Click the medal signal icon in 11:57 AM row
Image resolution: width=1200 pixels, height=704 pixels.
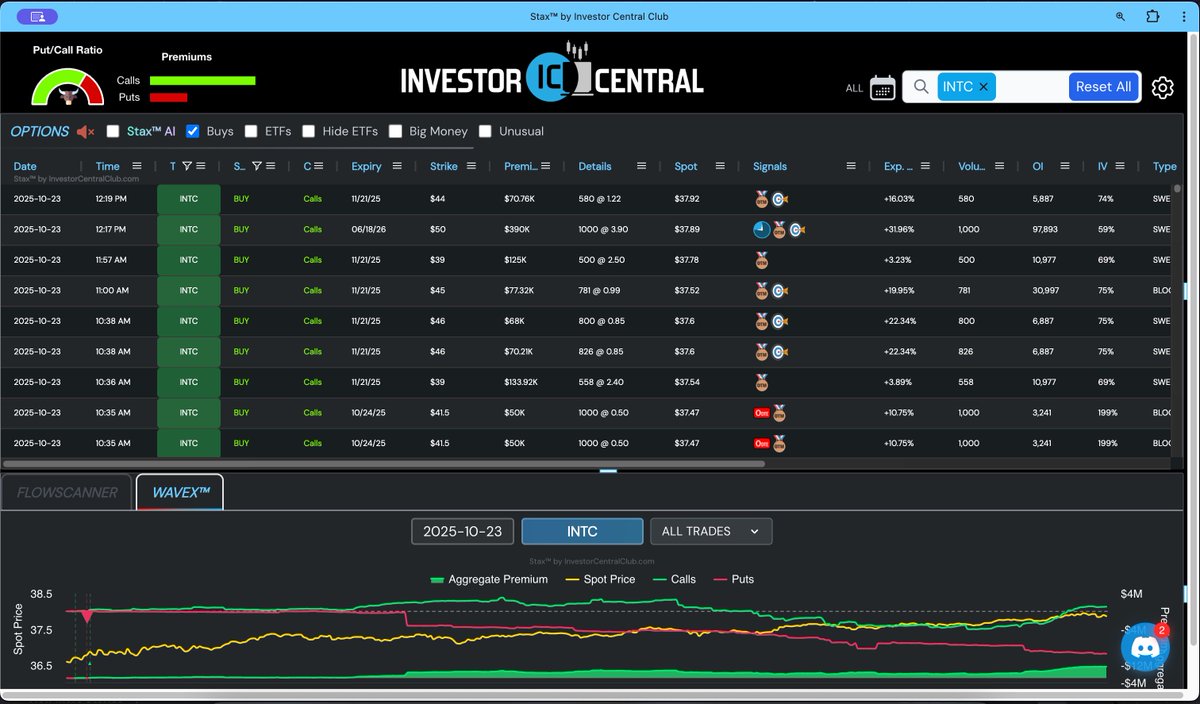762,260
